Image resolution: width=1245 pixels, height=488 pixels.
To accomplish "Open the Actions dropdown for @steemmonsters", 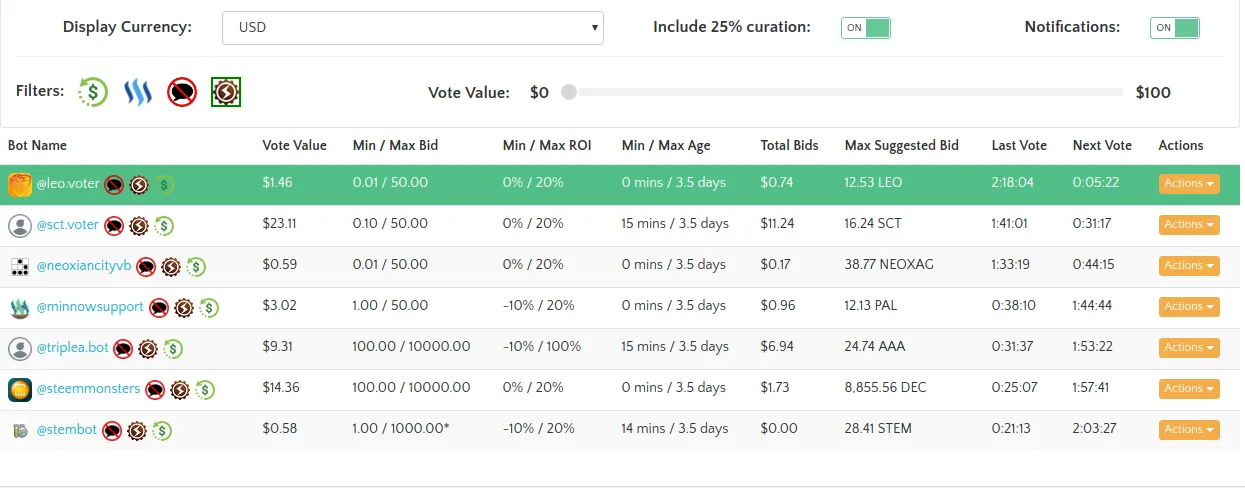I will [1189, 389].
